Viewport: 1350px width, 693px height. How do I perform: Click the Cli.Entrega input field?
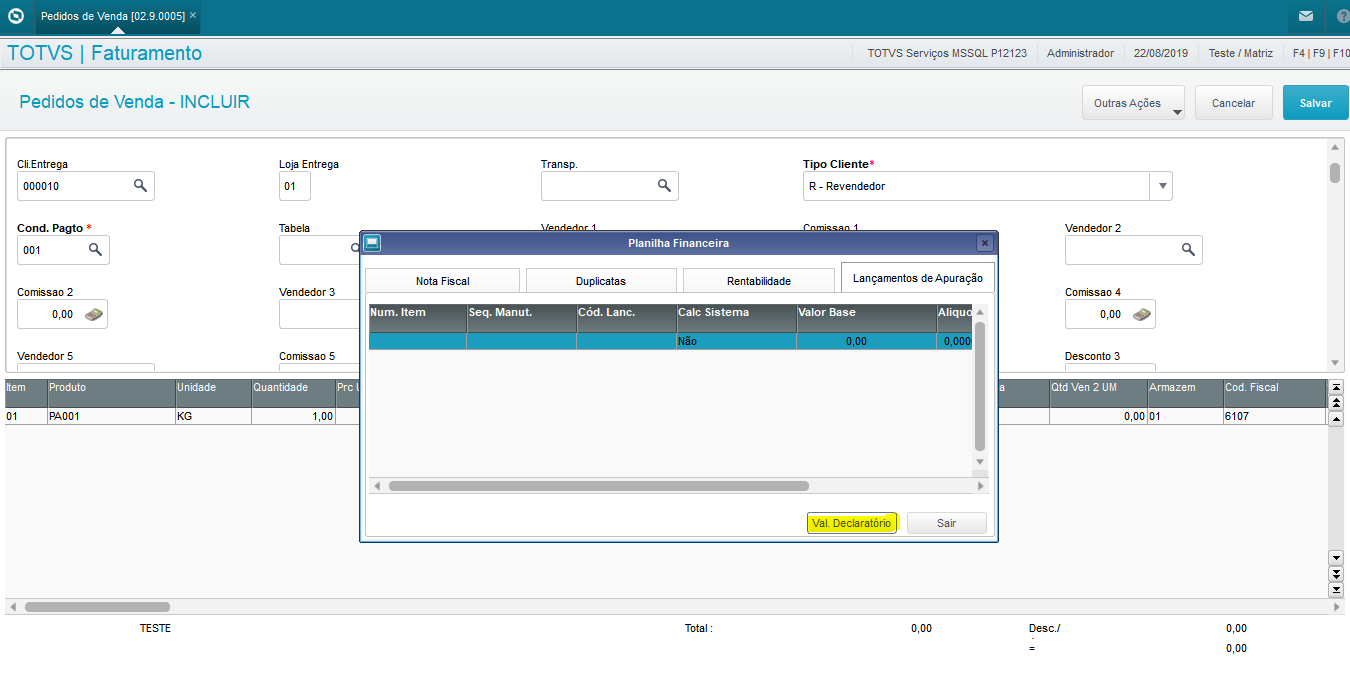point(86,186)
